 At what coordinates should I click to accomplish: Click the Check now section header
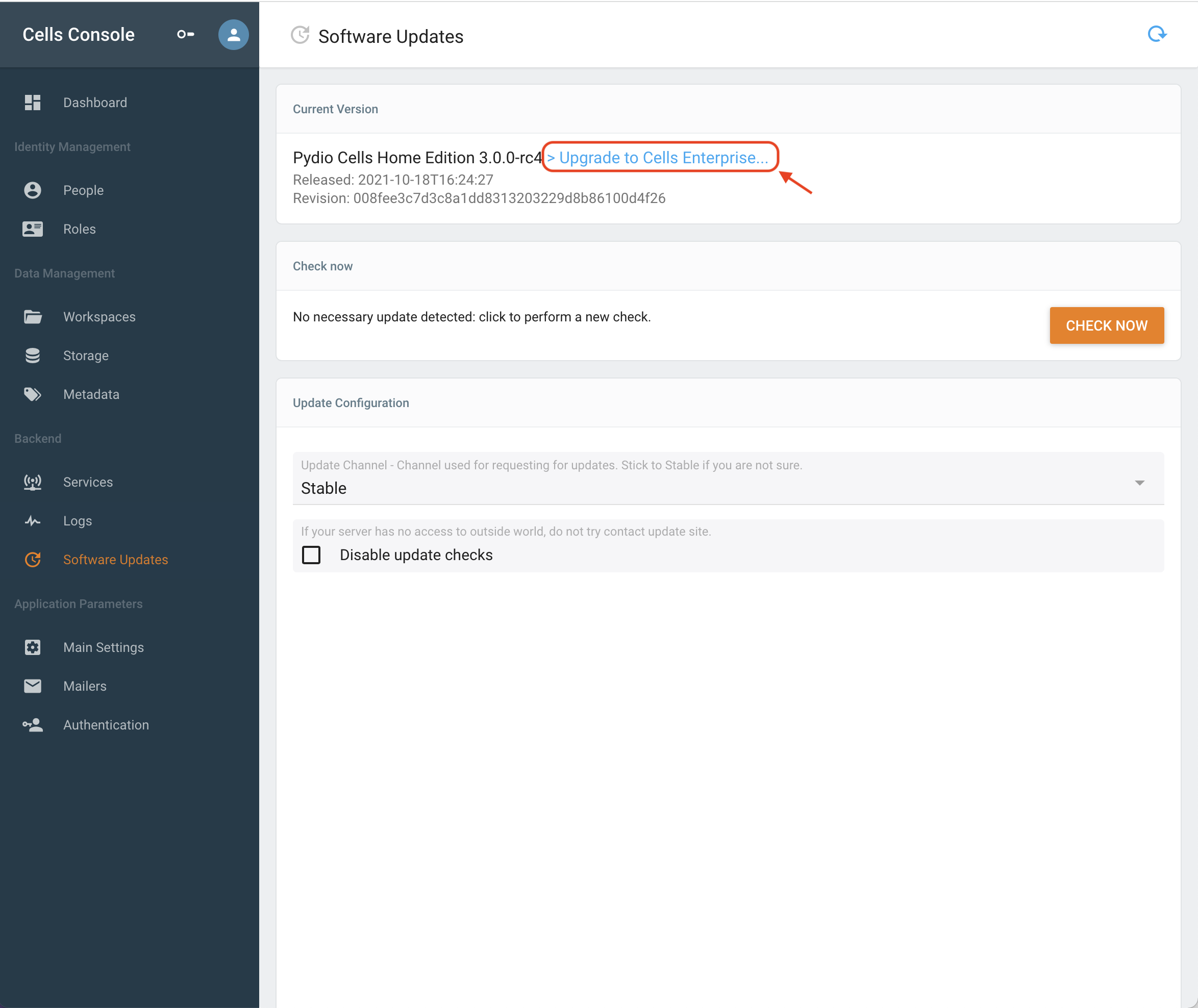click(x=323, y=266)
